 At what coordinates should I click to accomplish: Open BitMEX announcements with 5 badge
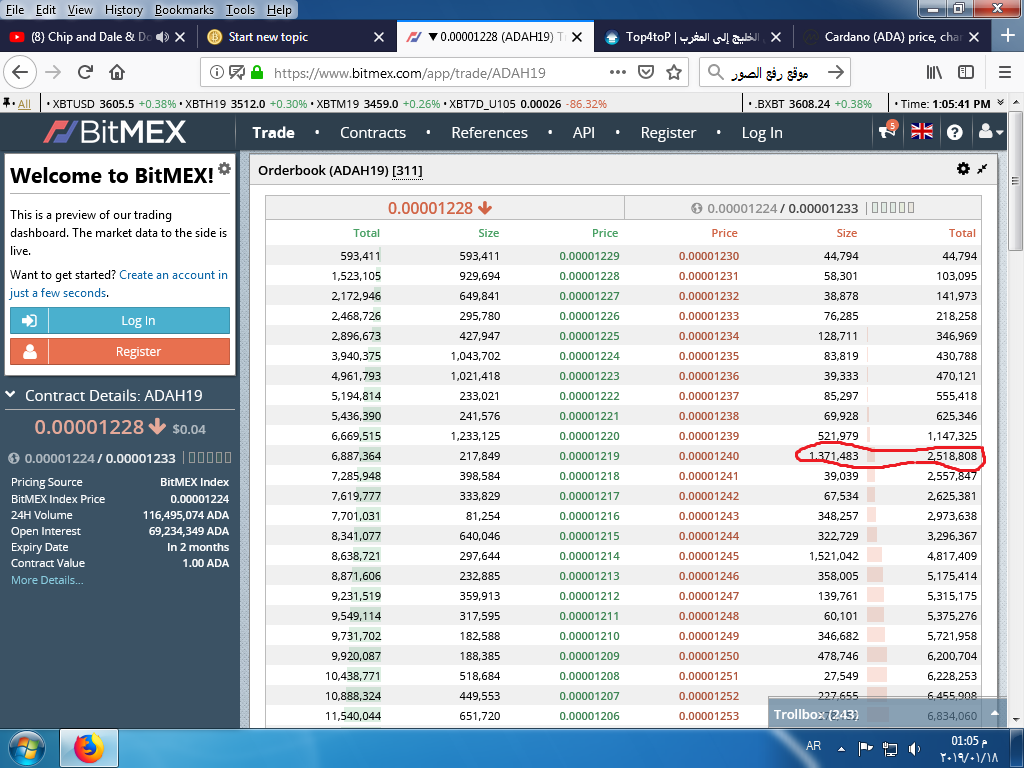click(887, 131)
